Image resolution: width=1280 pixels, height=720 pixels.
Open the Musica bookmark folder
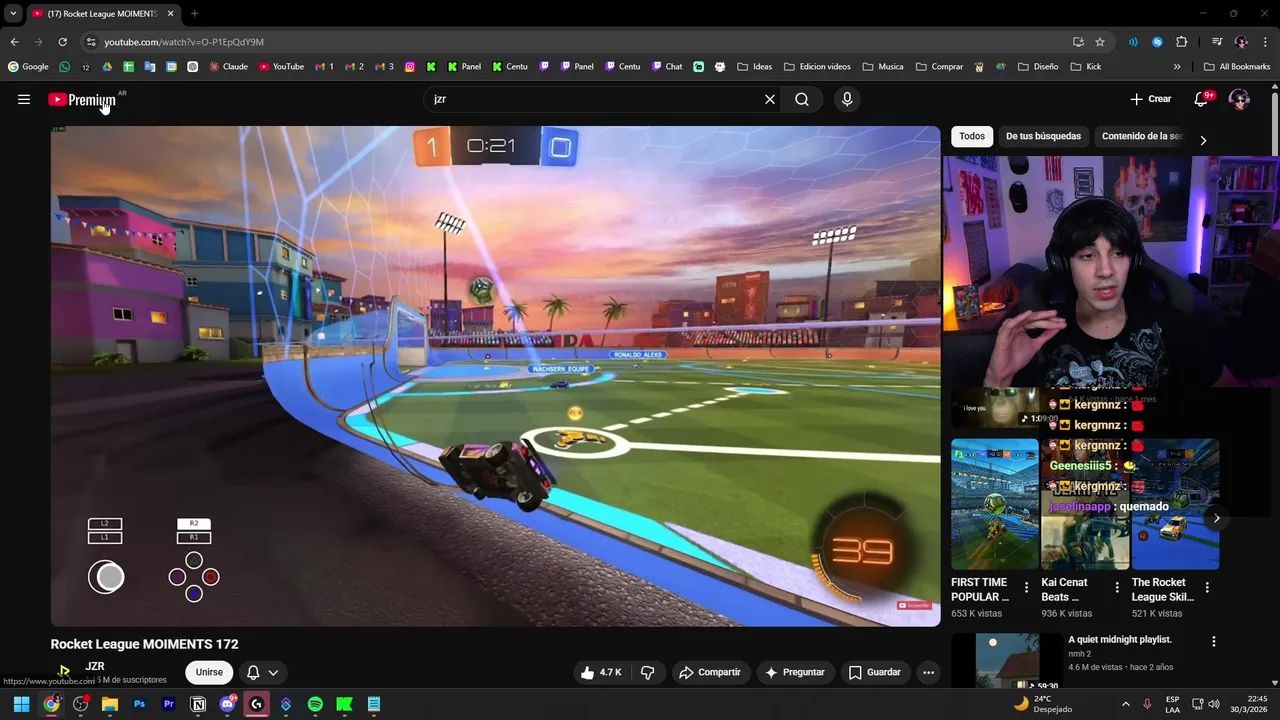pyautogui.click(x=883, y=67)
